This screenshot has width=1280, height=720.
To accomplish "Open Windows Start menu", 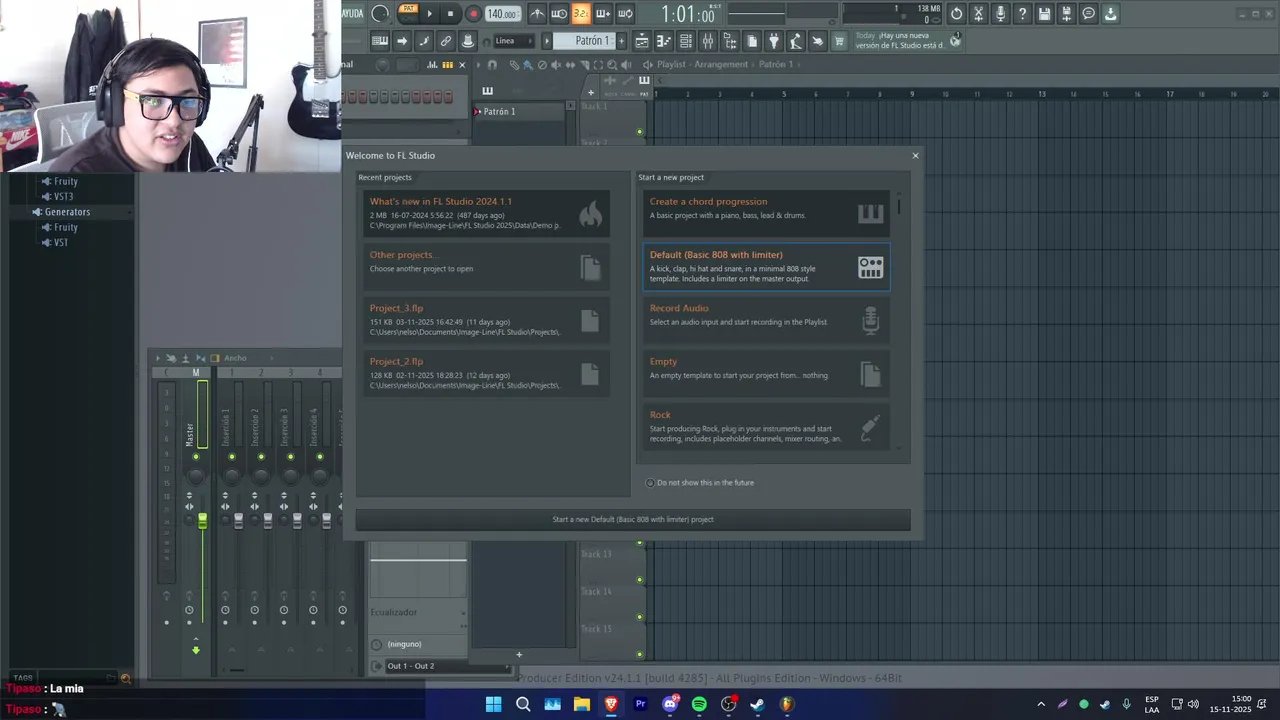I will 493,704.
